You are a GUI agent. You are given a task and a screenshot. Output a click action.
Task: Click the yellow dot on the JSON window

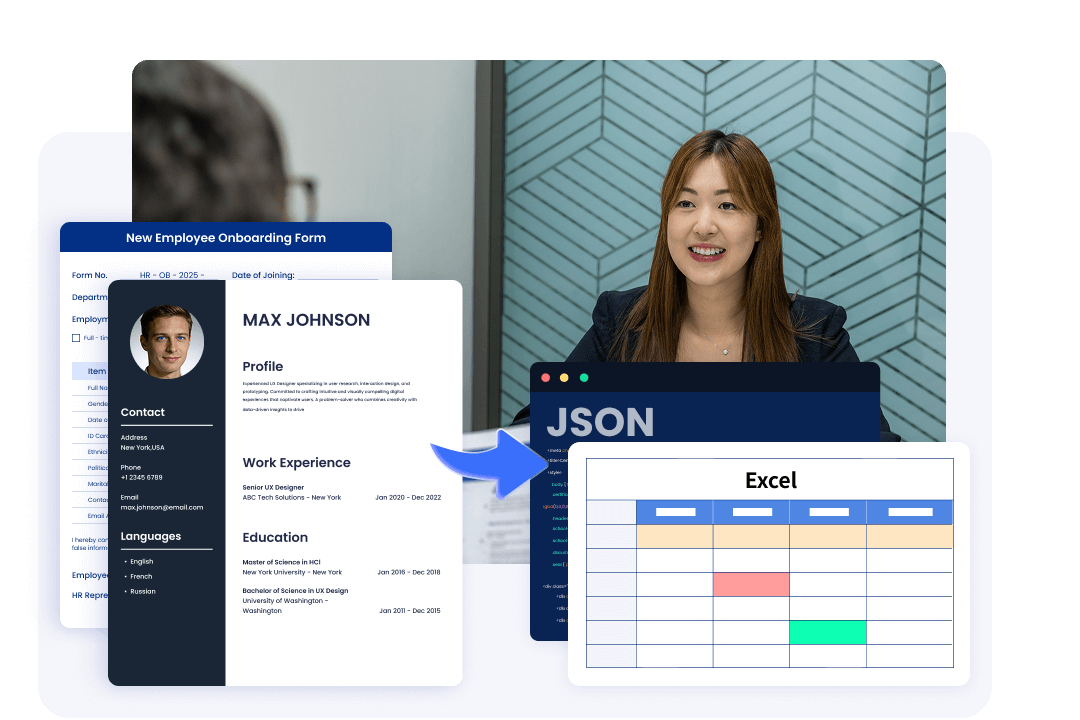tap(564, 378)
